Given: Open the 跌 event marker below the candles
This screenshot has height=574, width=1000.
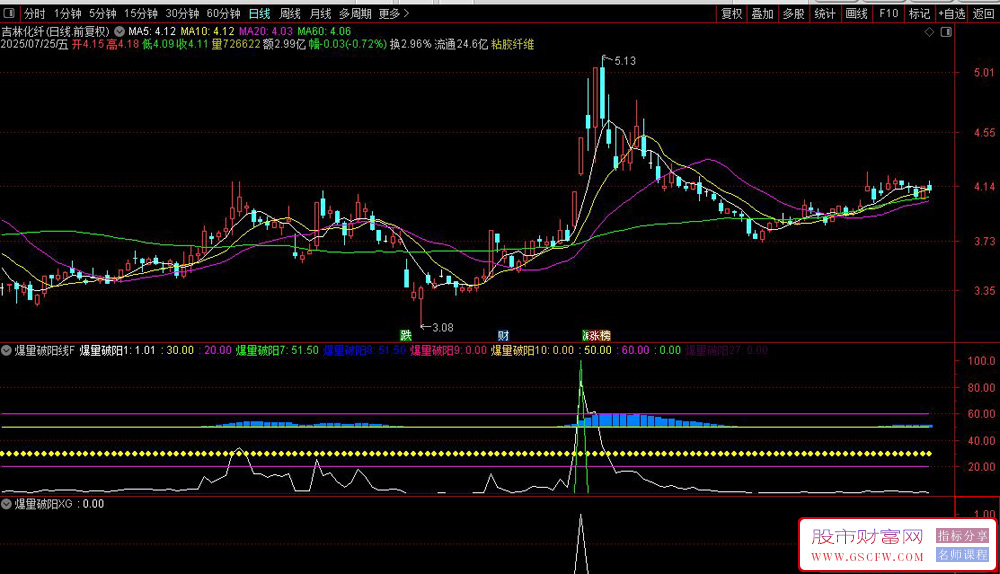Looking at the screenshot, I should point(406,335).
